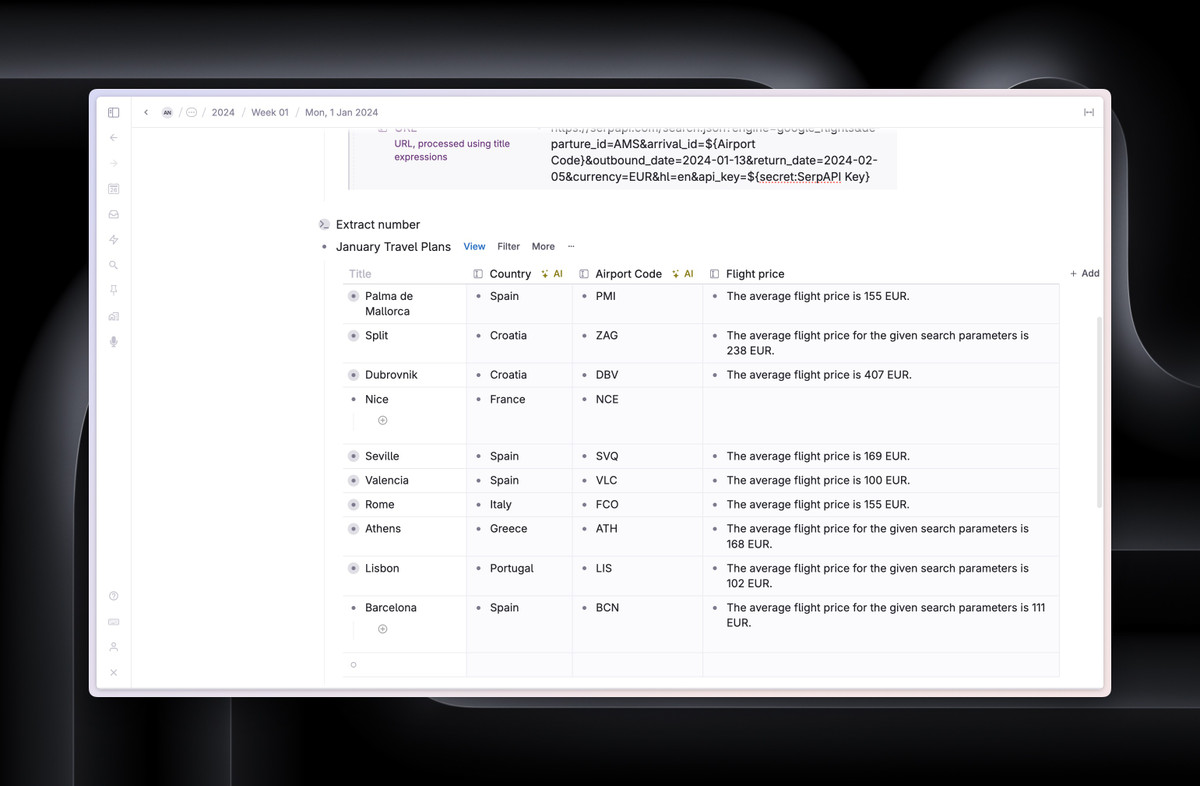Open the calendar icon in sidebar

(x=113, y=189)
